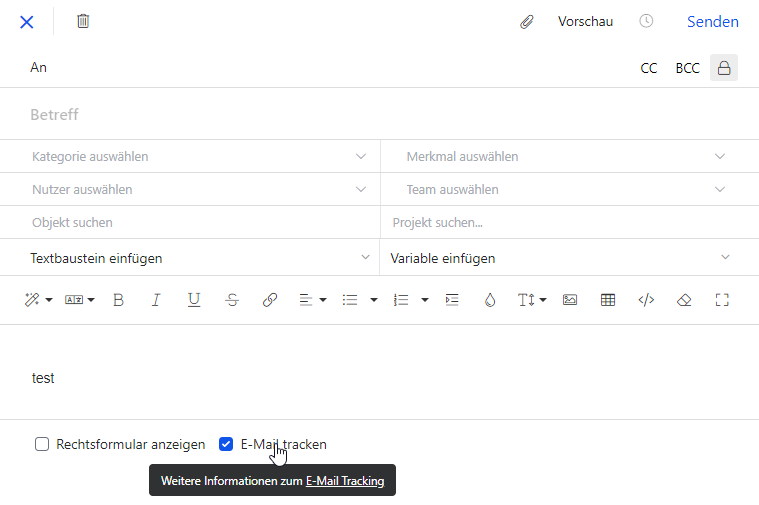Expand the Team auswählen dropdown
The width and height of the screenshot is (759, 505).
pos(566,189)
